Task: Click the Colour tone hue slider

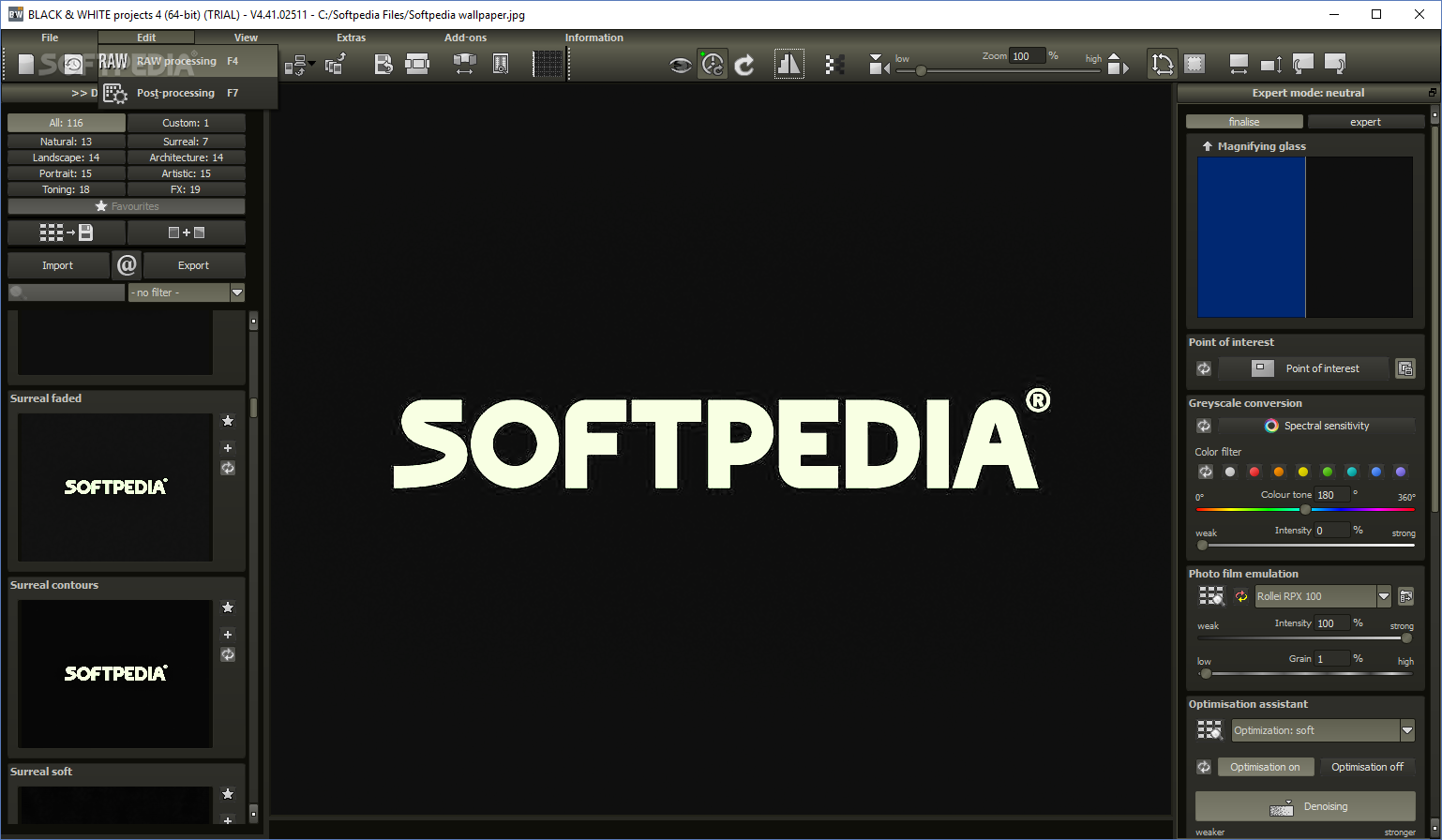Action: (1305, 509)
